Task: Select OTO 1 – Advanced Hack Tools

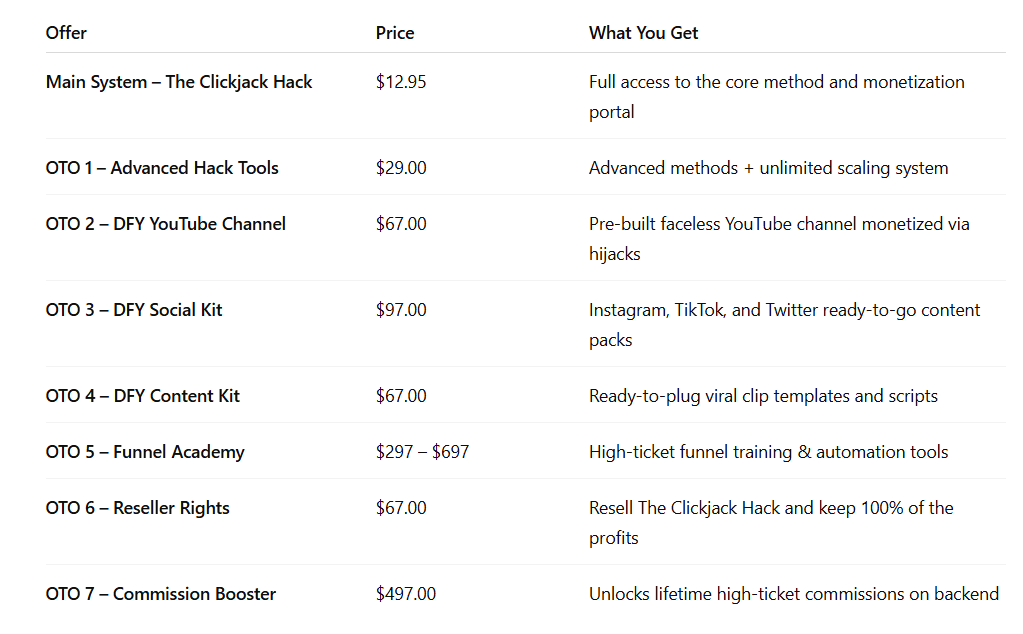Action: click(x=162, y=168)
